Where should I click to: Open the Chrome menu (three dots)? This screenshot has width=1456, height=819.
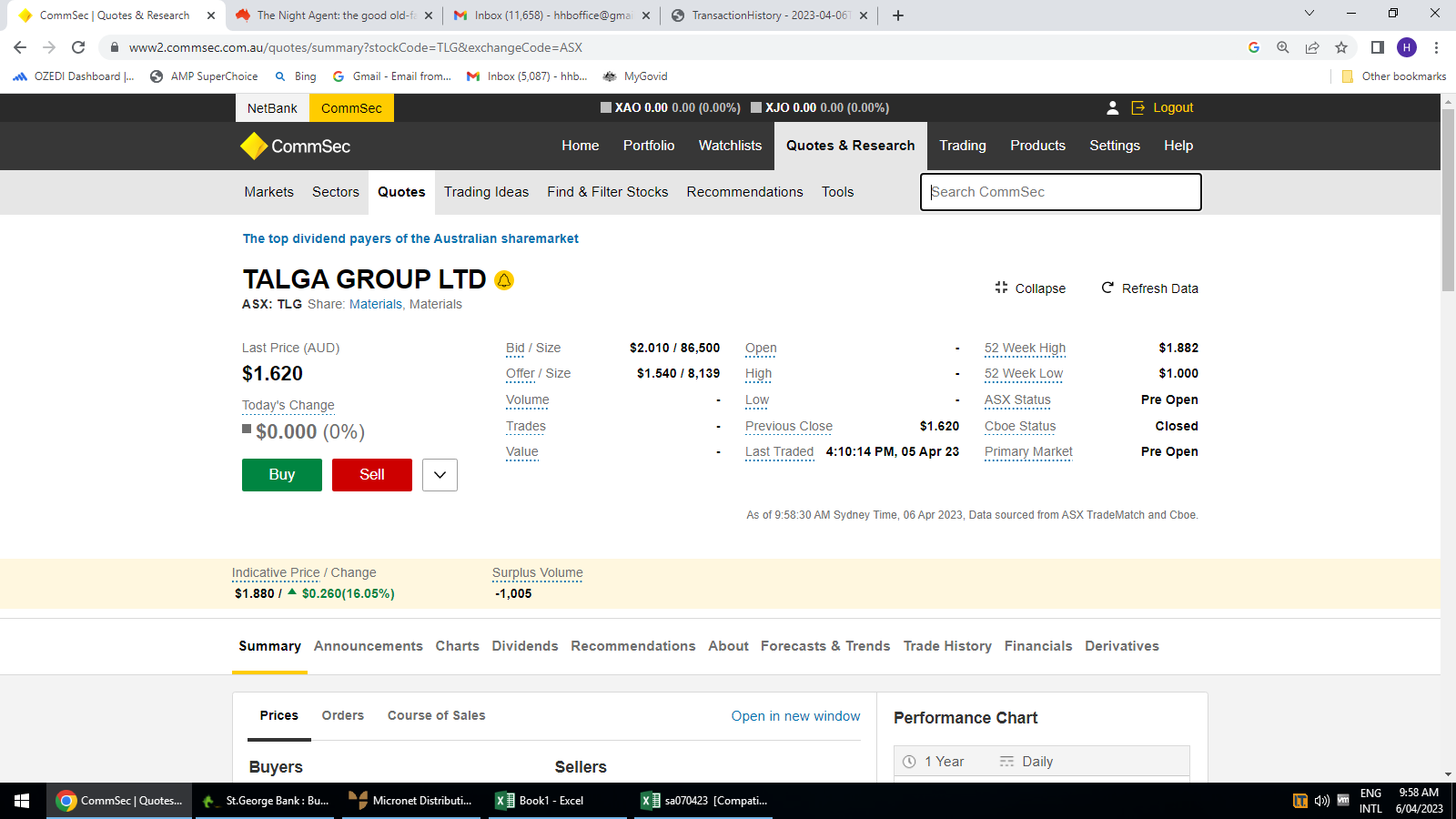point(1437,47)
